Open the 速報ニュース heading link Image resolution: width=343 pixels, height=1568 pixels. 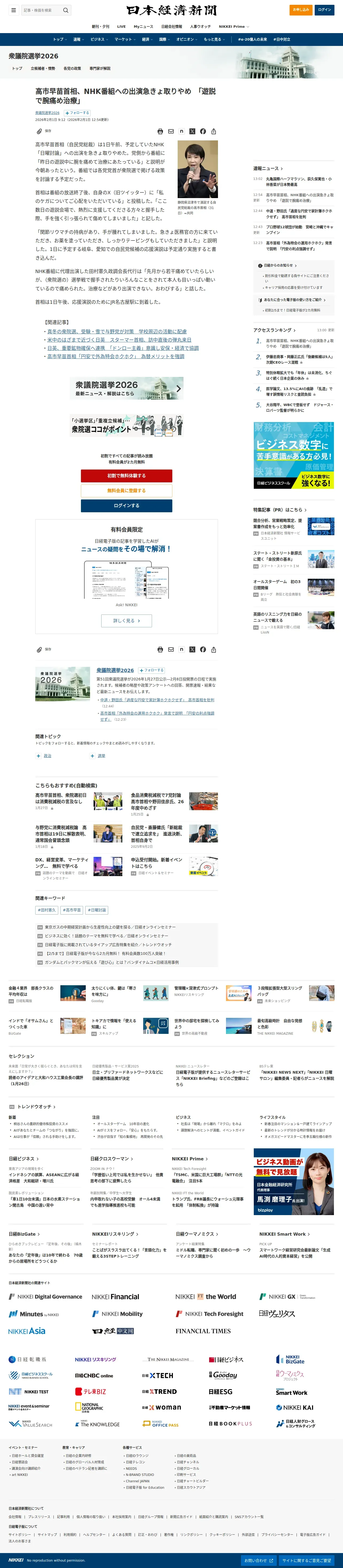[x=268, y=169]
